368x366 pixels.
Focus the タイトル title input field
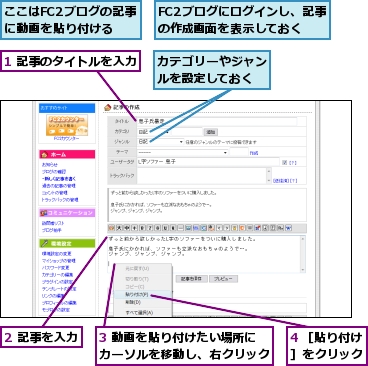click(x=217, y=121)
